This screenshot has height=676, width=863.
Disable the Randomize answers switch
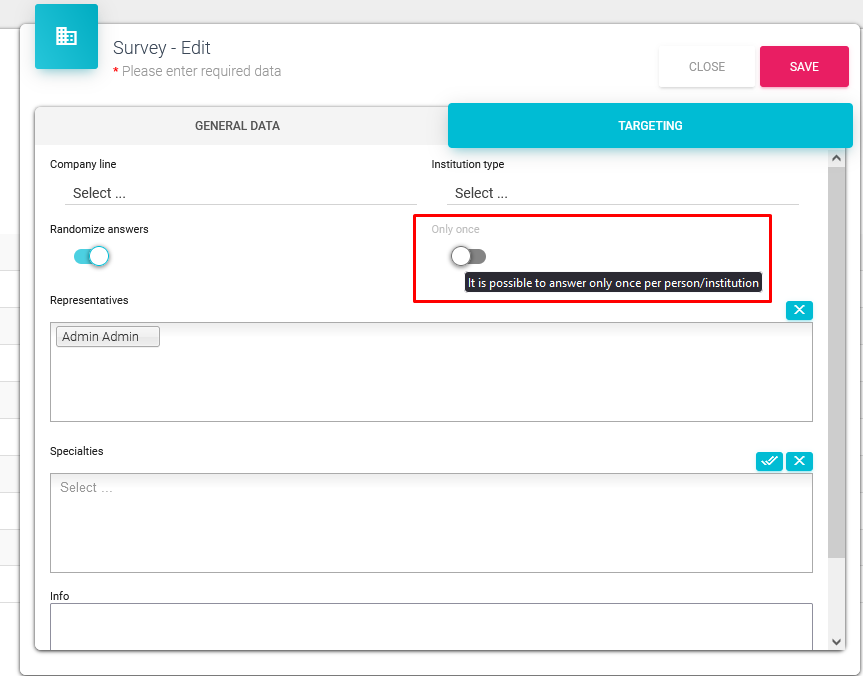pos(92,256)
